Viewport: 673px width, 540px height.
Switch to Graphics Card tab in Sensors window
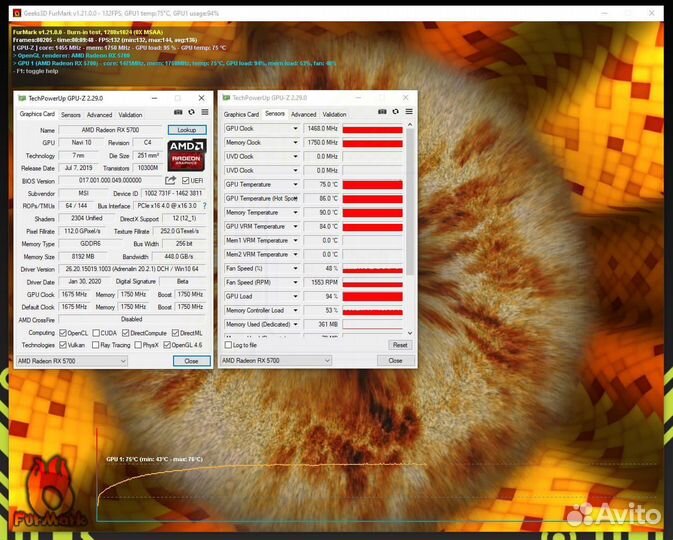point(241,115)
